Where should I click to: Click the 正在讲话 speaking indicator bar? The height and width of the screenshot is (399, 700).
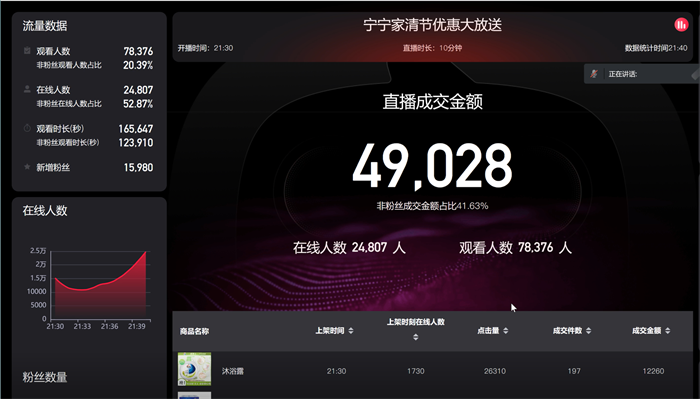pos(642,74)
